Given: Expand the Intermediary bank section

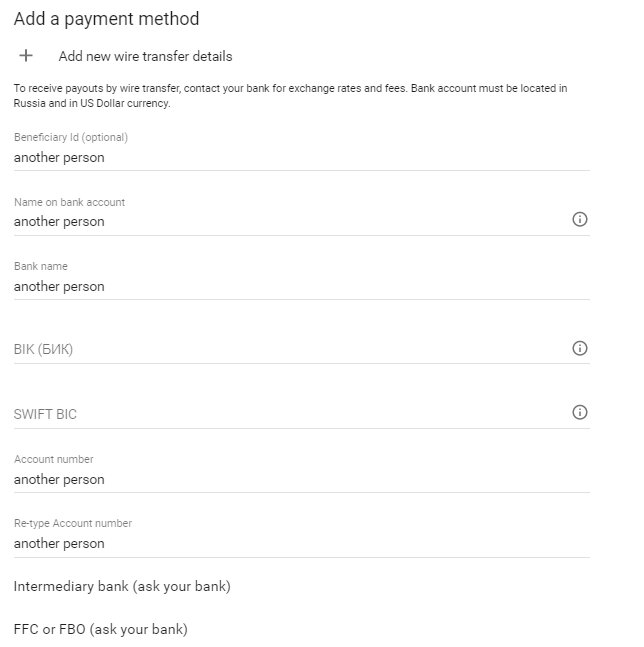Looking at the screenshot, I should coord(122,586).
